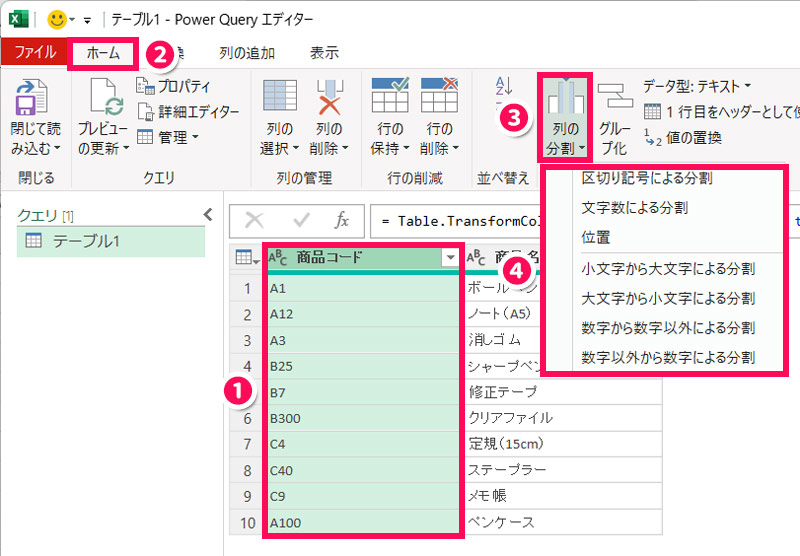Open the 詳細エディター
This screenshot has height=556, width=800.
[x=188, y=111]
